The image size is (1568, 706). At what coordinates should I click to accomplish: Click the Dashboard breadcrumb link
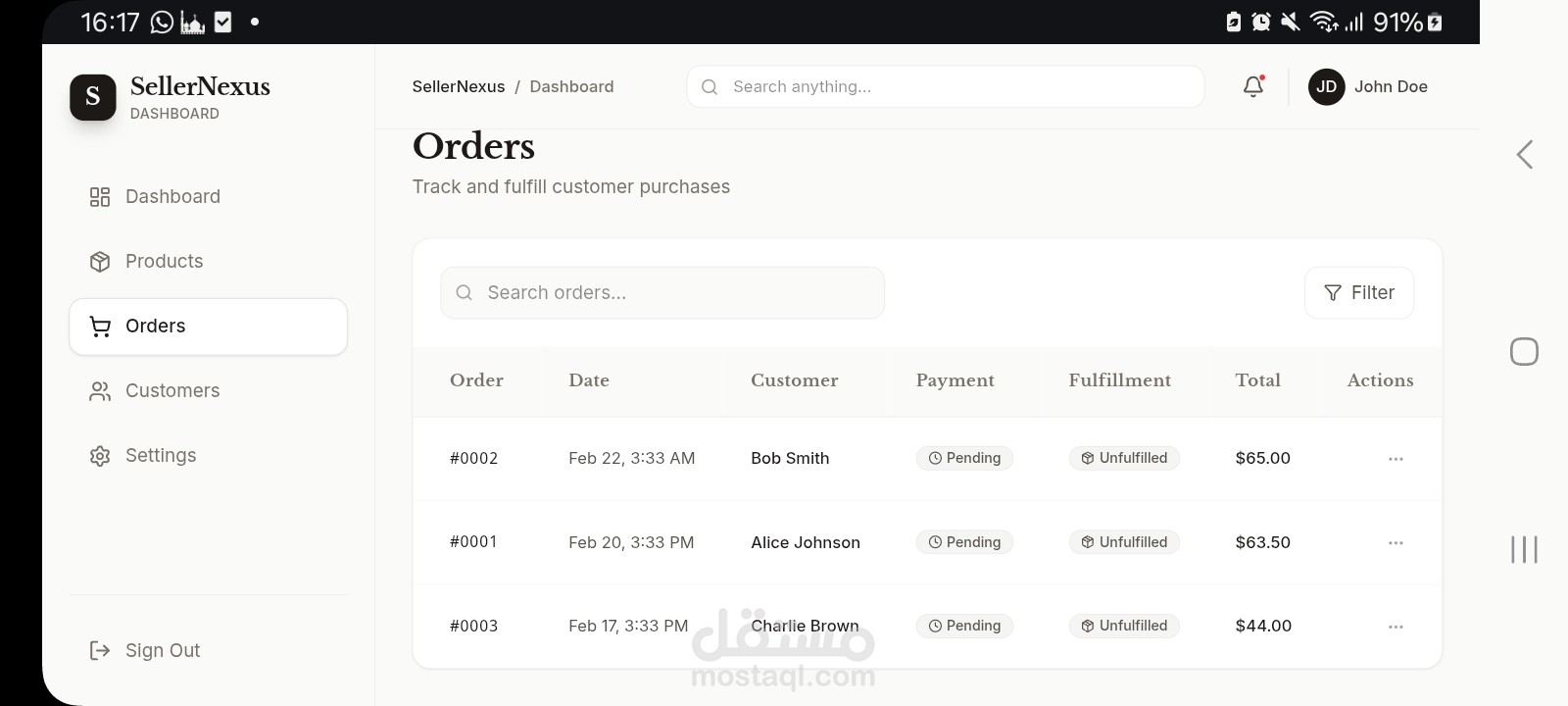pyautogui.click(x=571, y=86)
